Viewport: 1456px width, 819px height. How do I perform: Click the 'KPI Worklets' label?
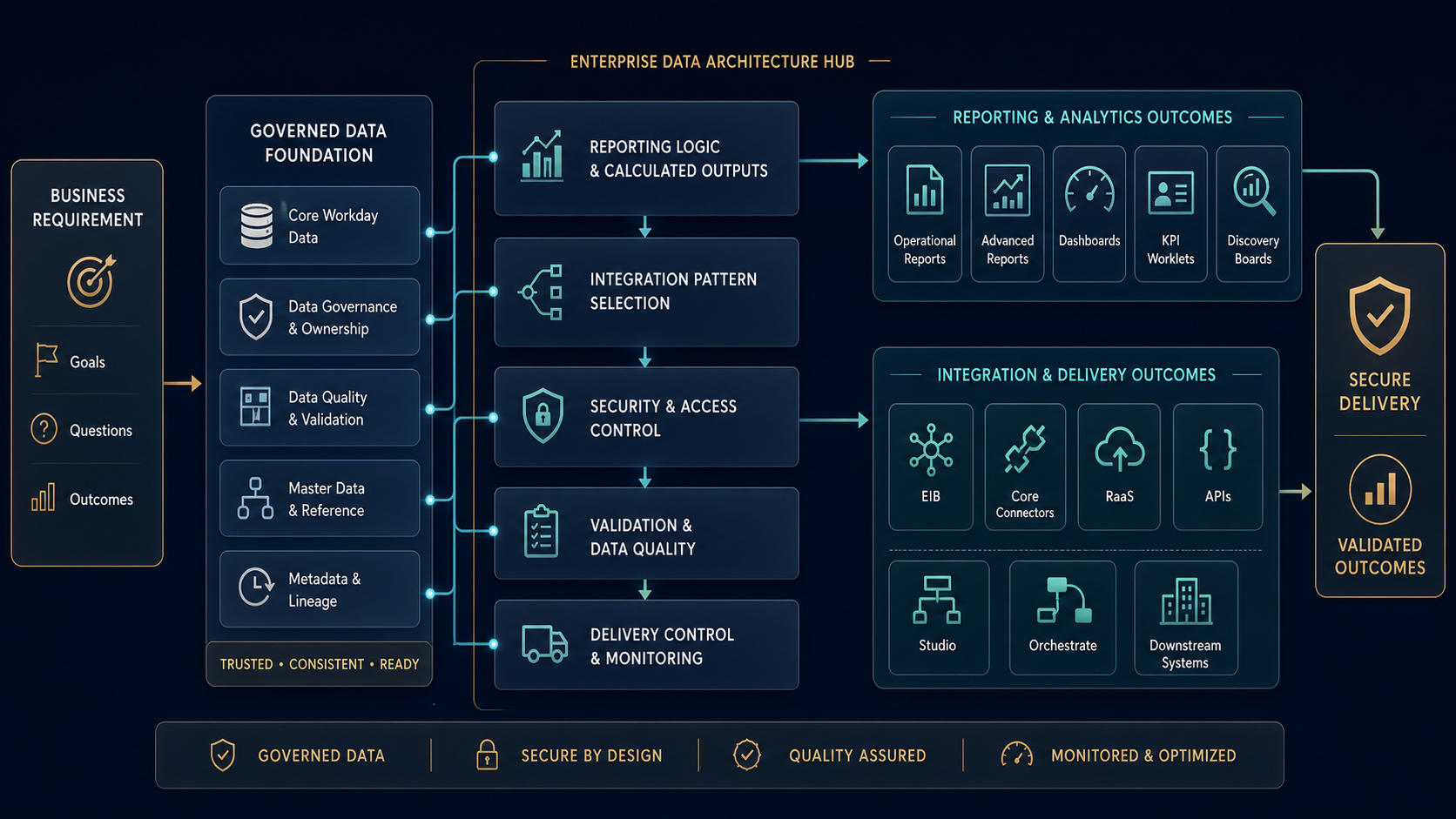pyautogui.click(x=1171, y=250)
